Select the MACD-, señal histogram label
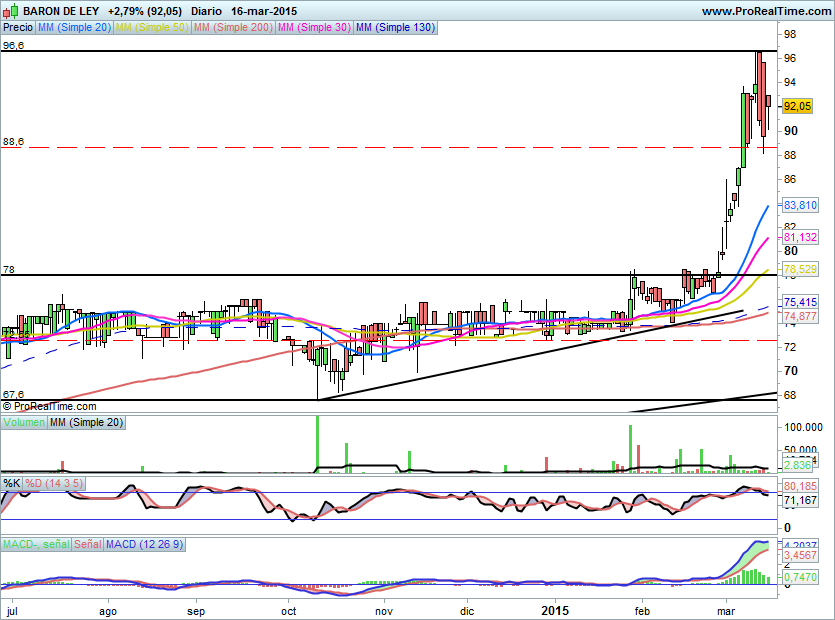Viewport: 835px width, 620px height. [36, 544]
